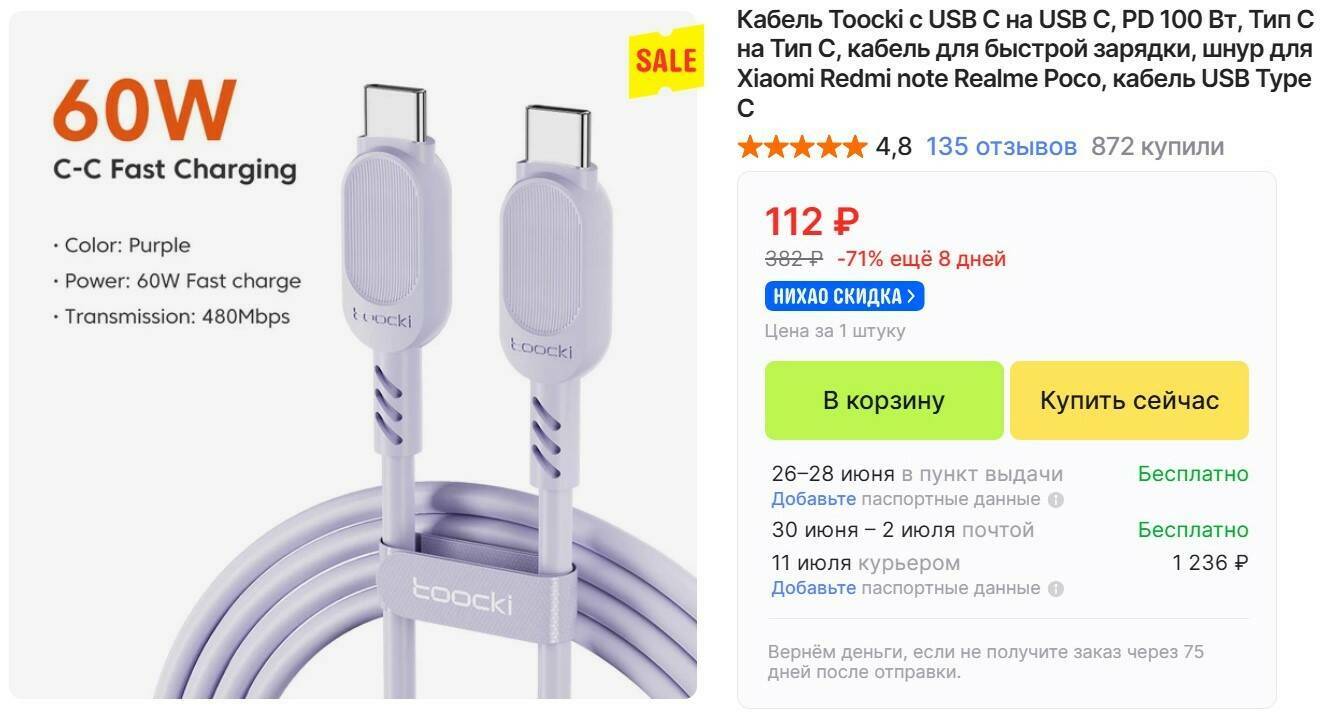Click the product title Кабель Toocki
Viewport: 1330px width, 718px height.
[x=1025, y=63]
